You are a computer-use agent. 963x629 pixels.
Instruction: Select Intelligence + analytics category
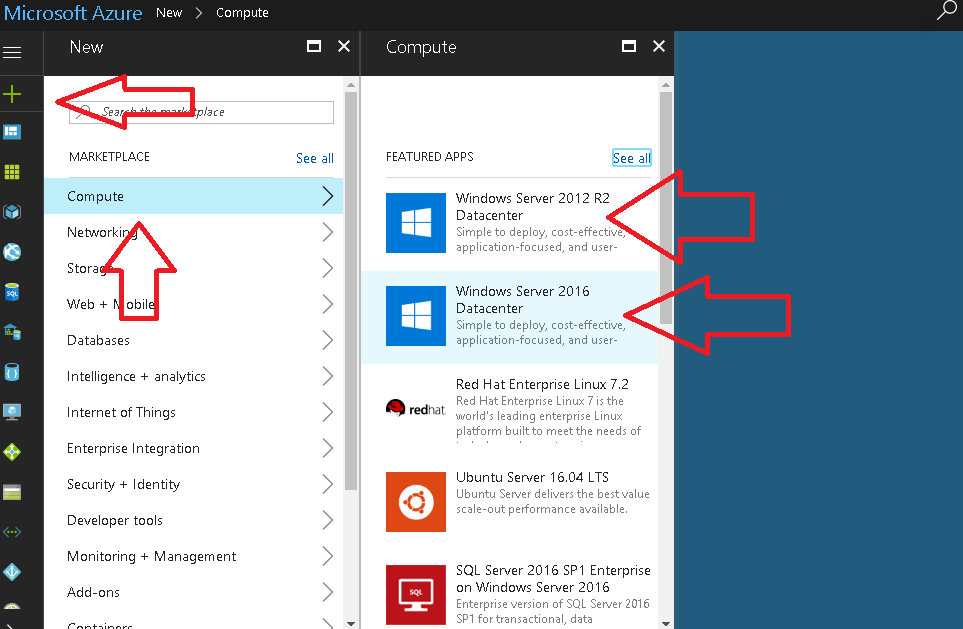193,376
